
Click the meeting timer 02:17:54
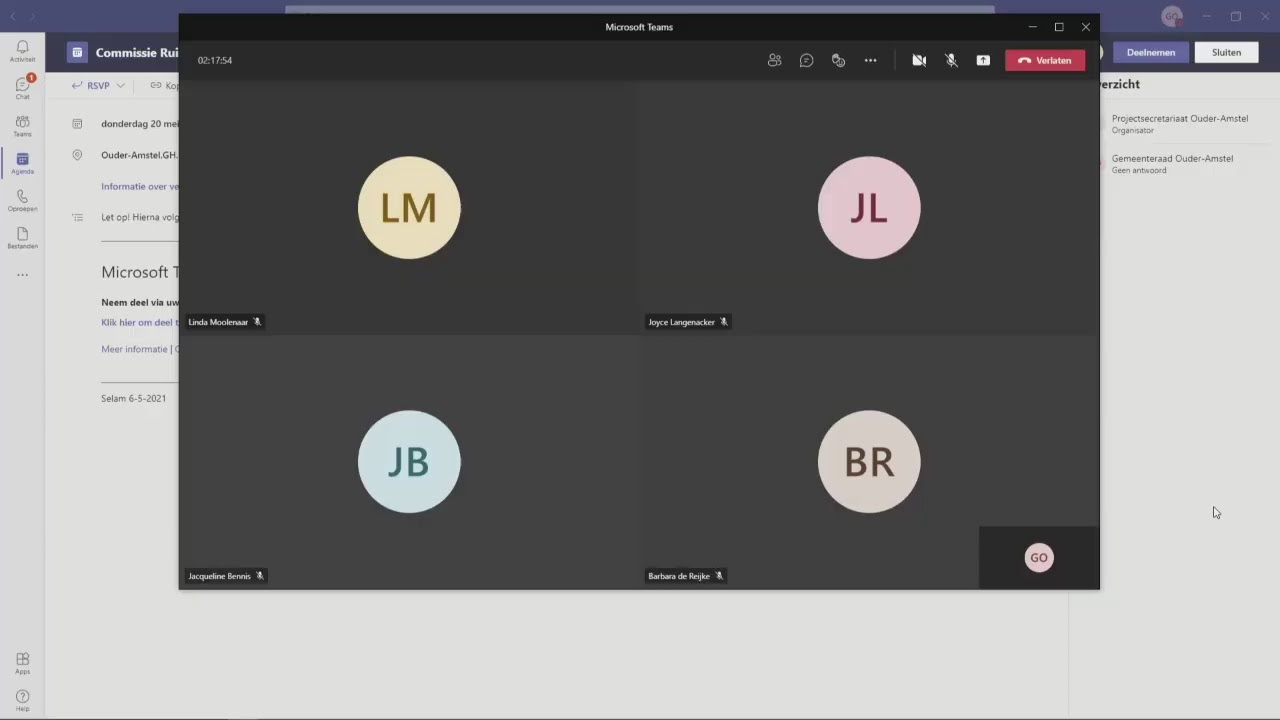click(x=215, y=60)
